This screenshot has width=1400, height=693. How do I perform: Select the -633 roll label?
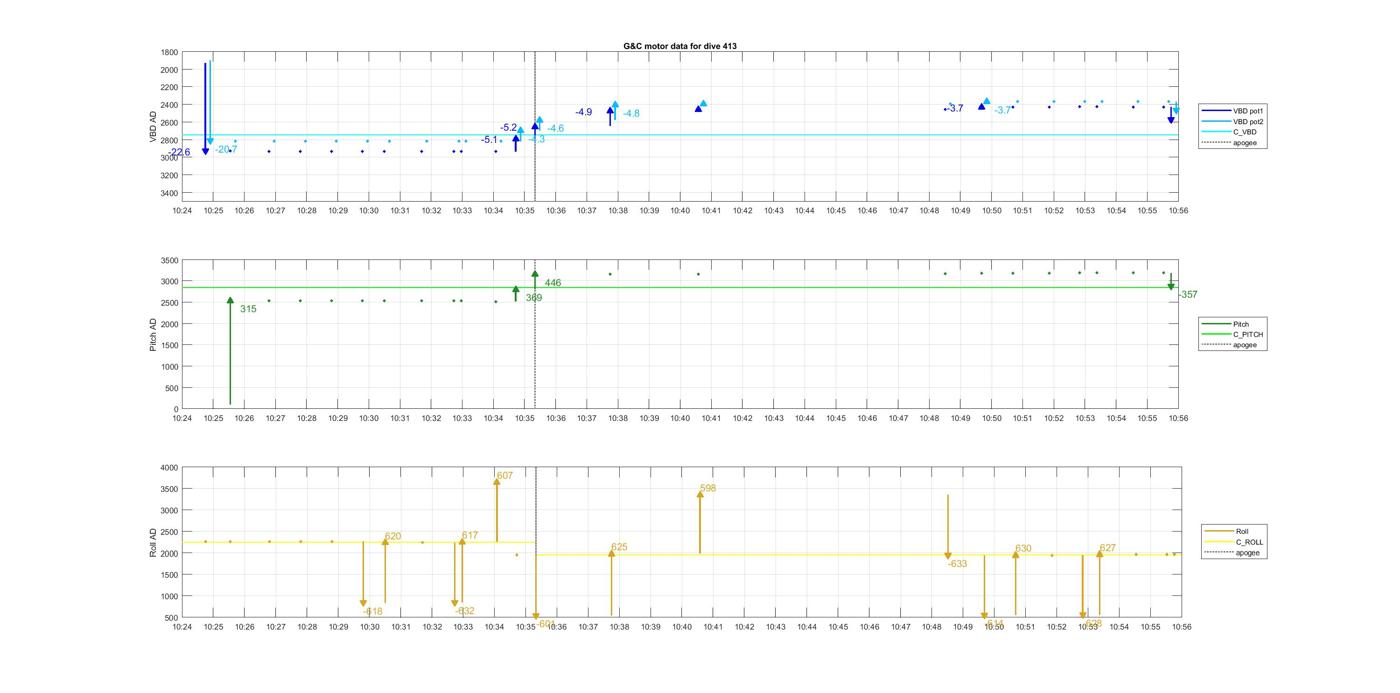(x=957, y=564)
